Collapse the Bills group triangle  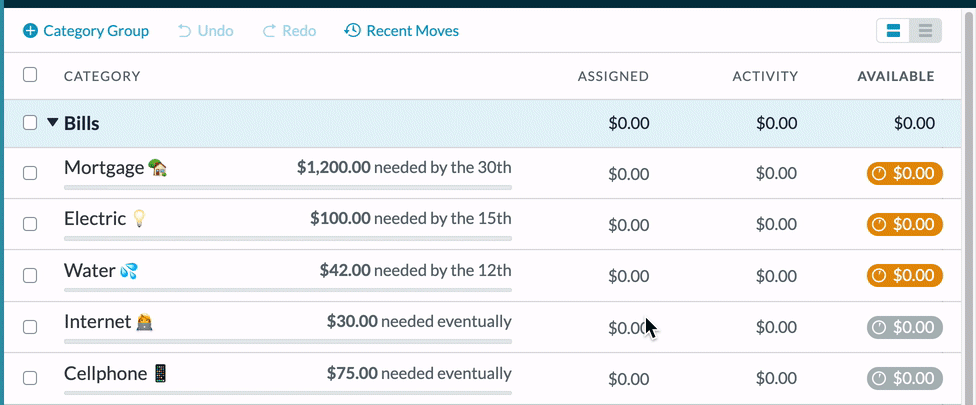pyautogui.click(x=53, y=123)
